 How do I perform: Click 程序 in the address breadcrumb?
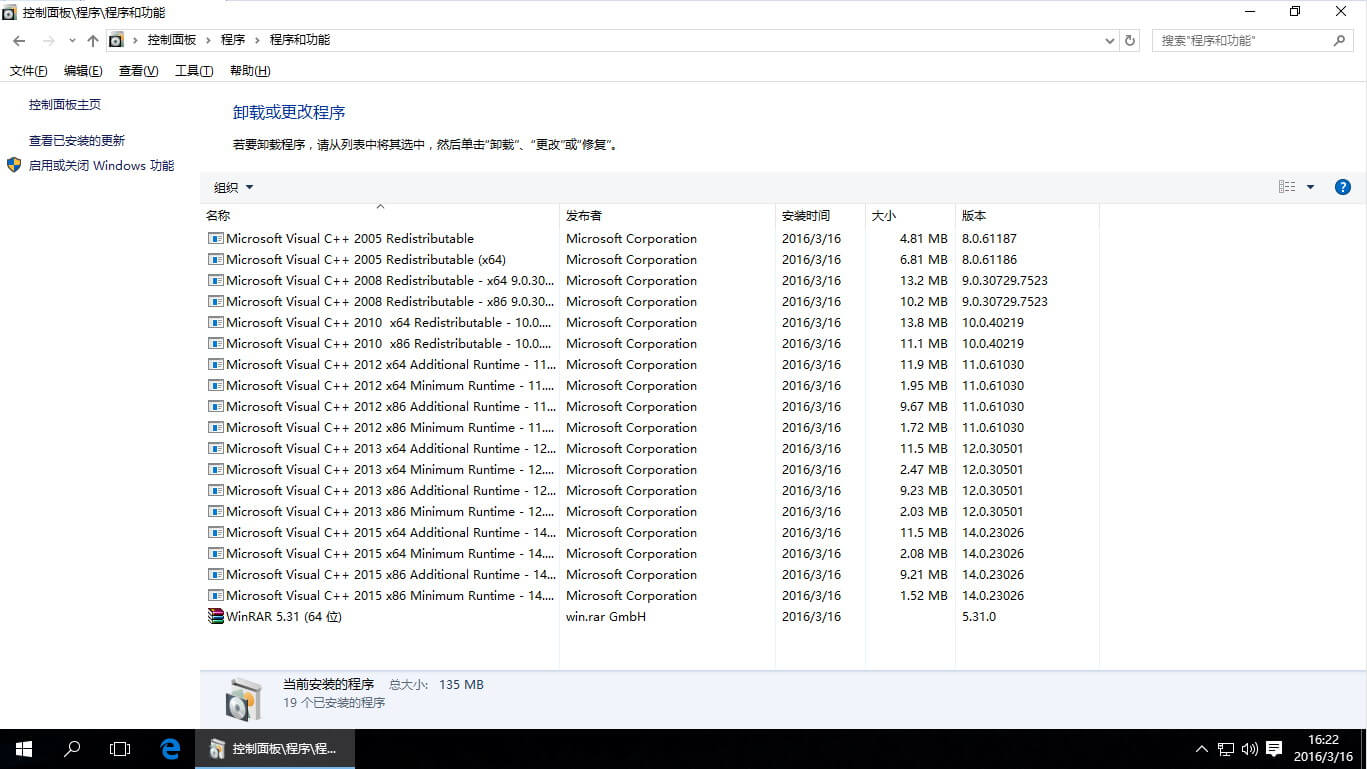tap(233, 41)
